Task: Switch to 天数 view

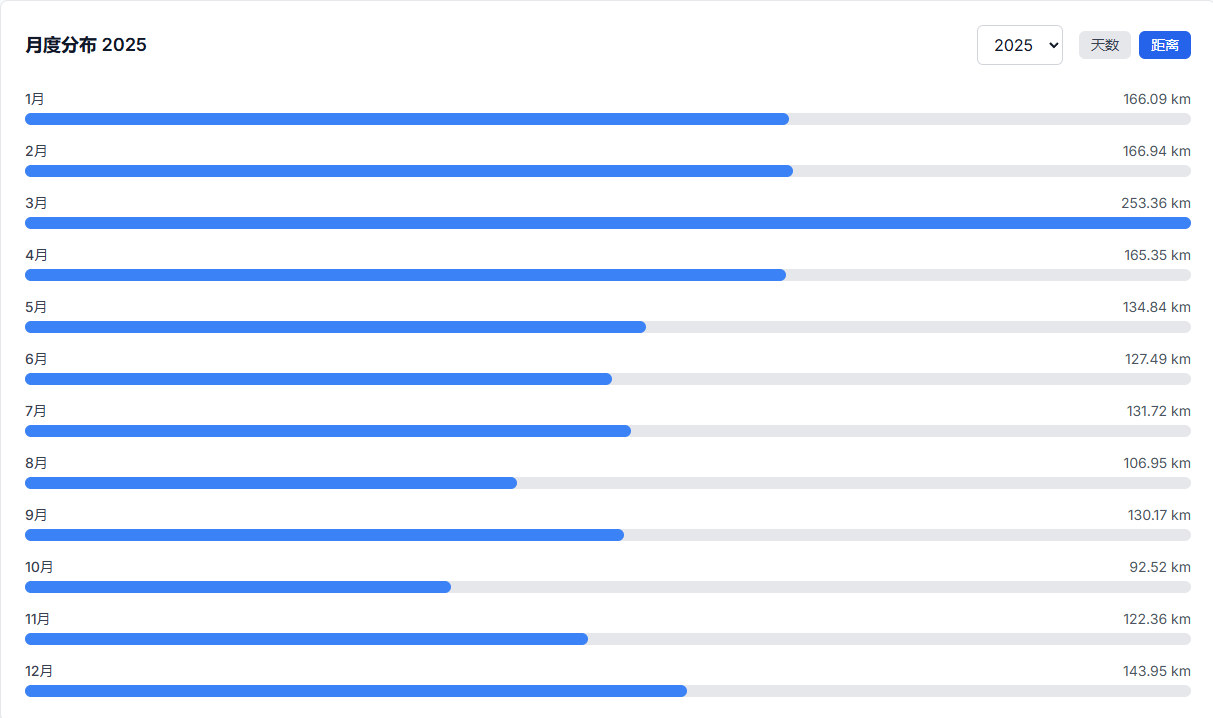Action: (1104, 45)
